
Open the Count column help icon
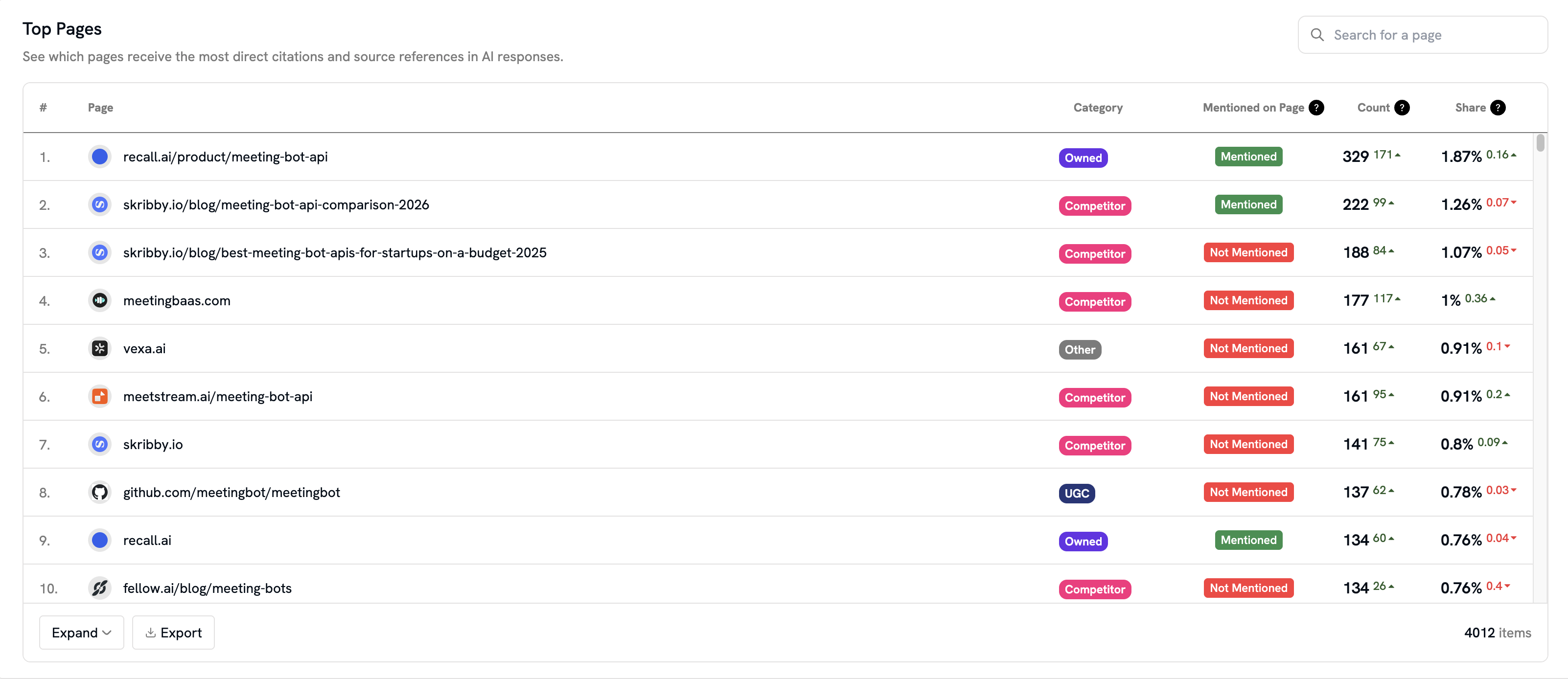pyautogui.click(x=1402, y=108)
